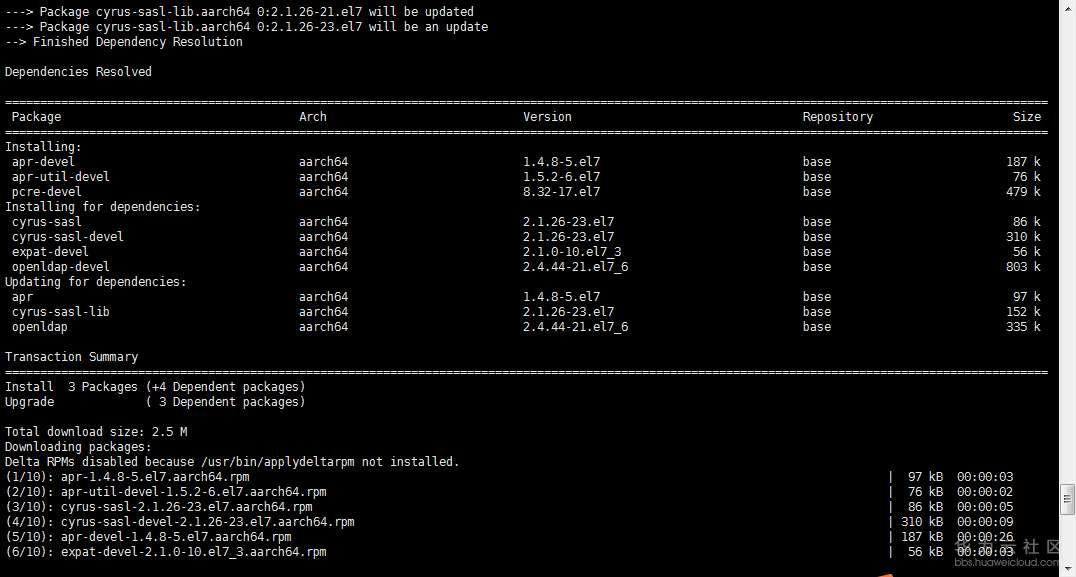Image resolution: width=1076 pixels, height=577 pixels.
Task: Click the (1/10) apr rpm download line
Action: click(x=127, y=477)
